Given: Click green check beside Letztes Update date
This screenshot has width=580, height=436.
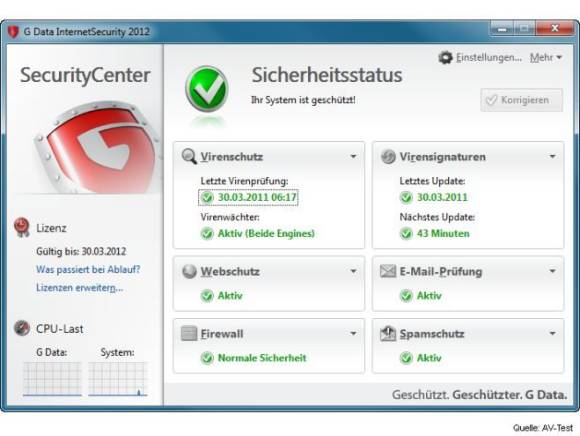Looking at the screenshot, I should coord(406,197).
